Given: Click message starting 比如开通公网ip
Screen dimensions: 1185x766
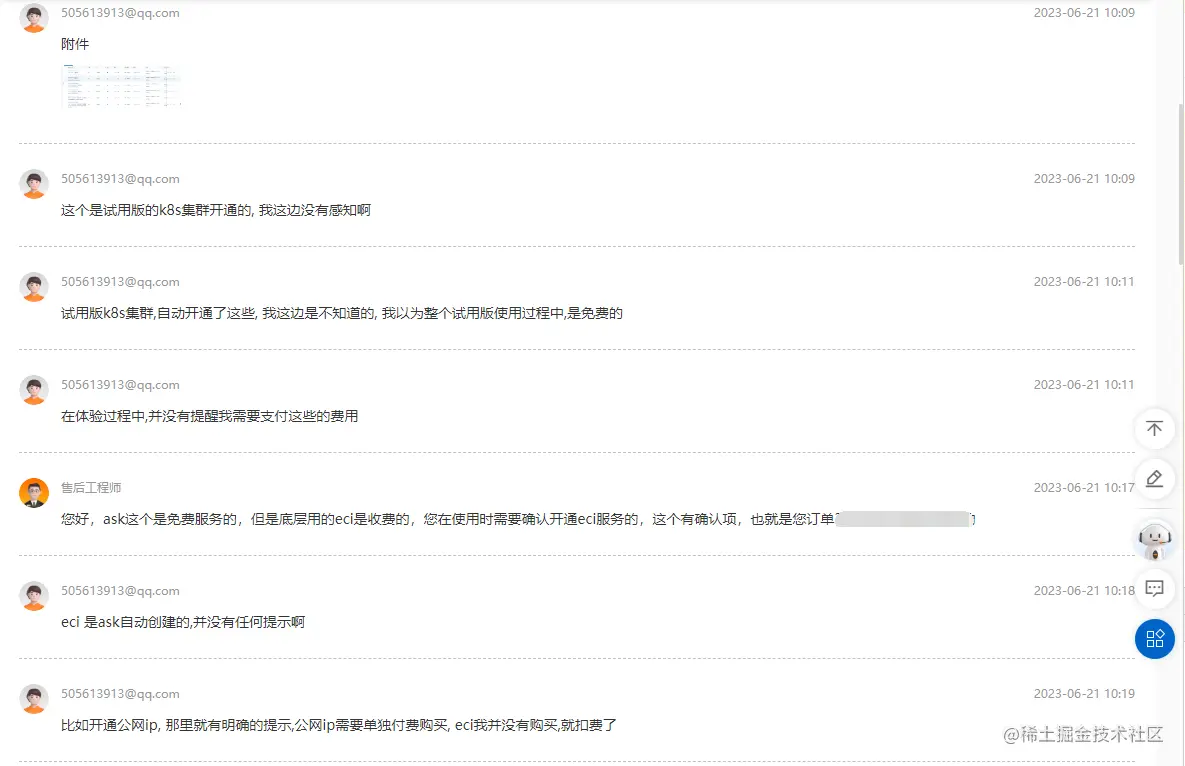Looking at the screenshot, I should point(339,725).
